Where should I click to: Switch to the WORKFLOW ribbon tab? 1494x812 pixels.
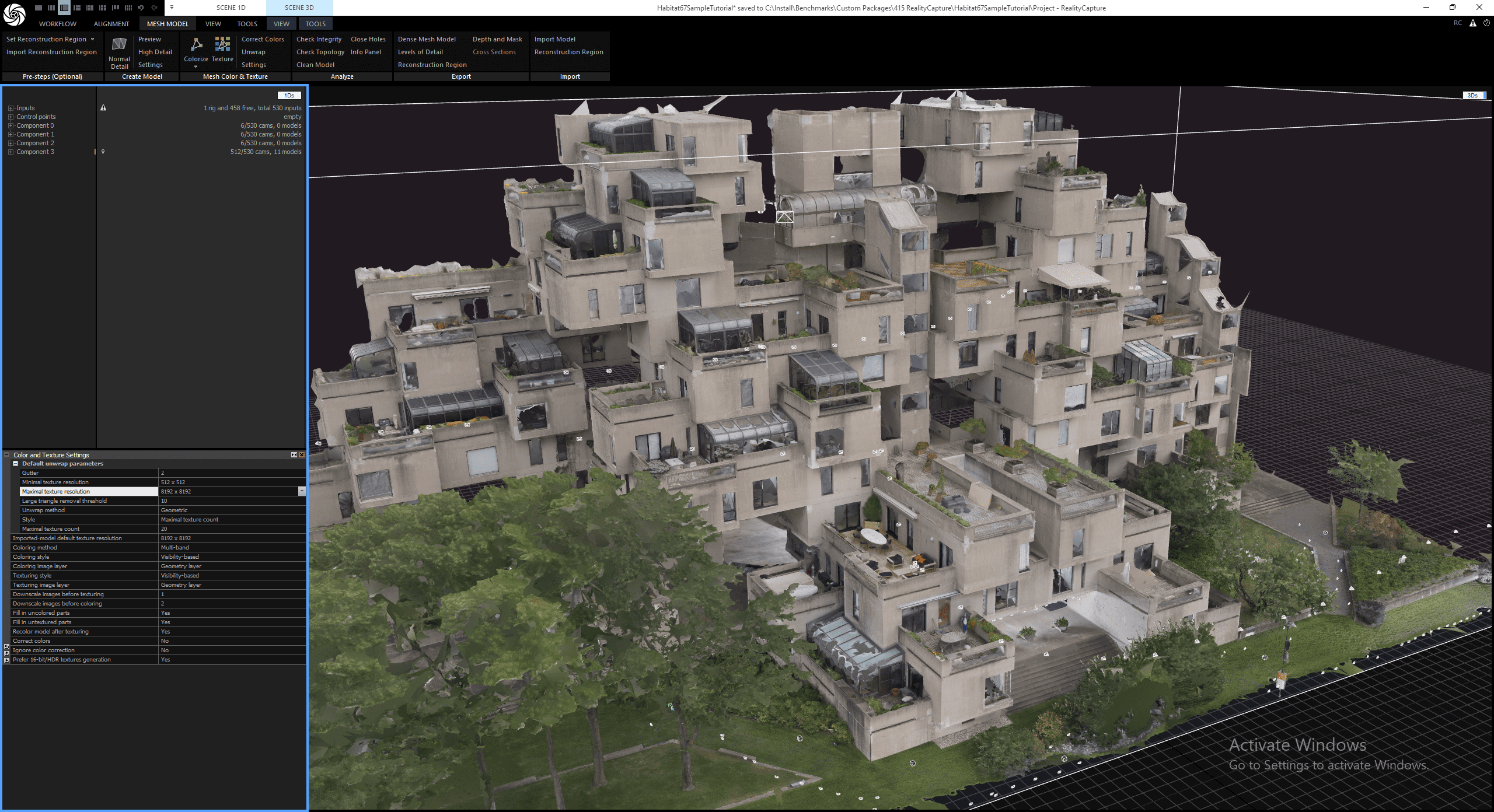click(x=57, y=23)
